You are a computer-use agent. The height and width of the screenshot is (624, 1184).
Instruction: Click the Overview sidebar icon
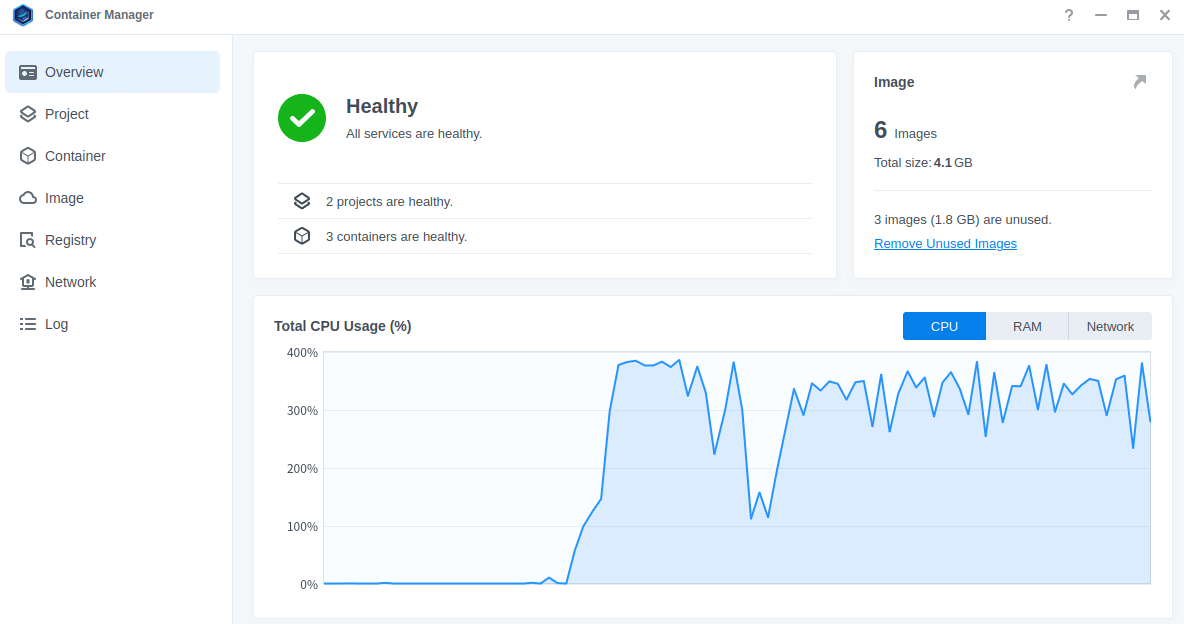(x=28, y=73)
